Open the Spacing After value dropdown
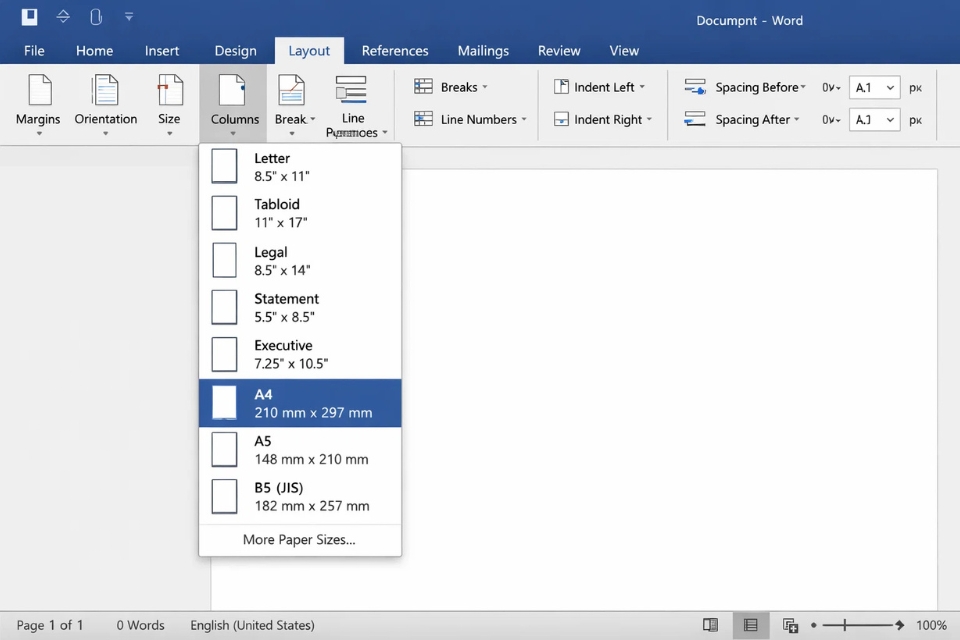This screenshot has width=960, height=640. tap(874, 119)
